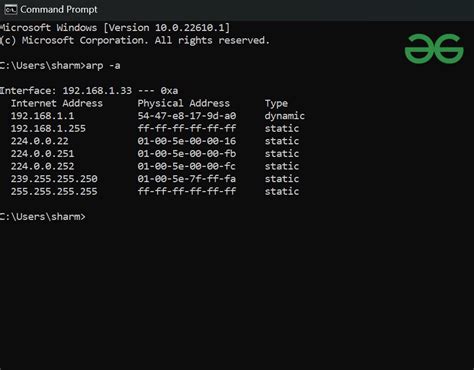Viewport: 474px width, 370px height.
Task: Click the dynamic type entry
Action: [285, 116]
